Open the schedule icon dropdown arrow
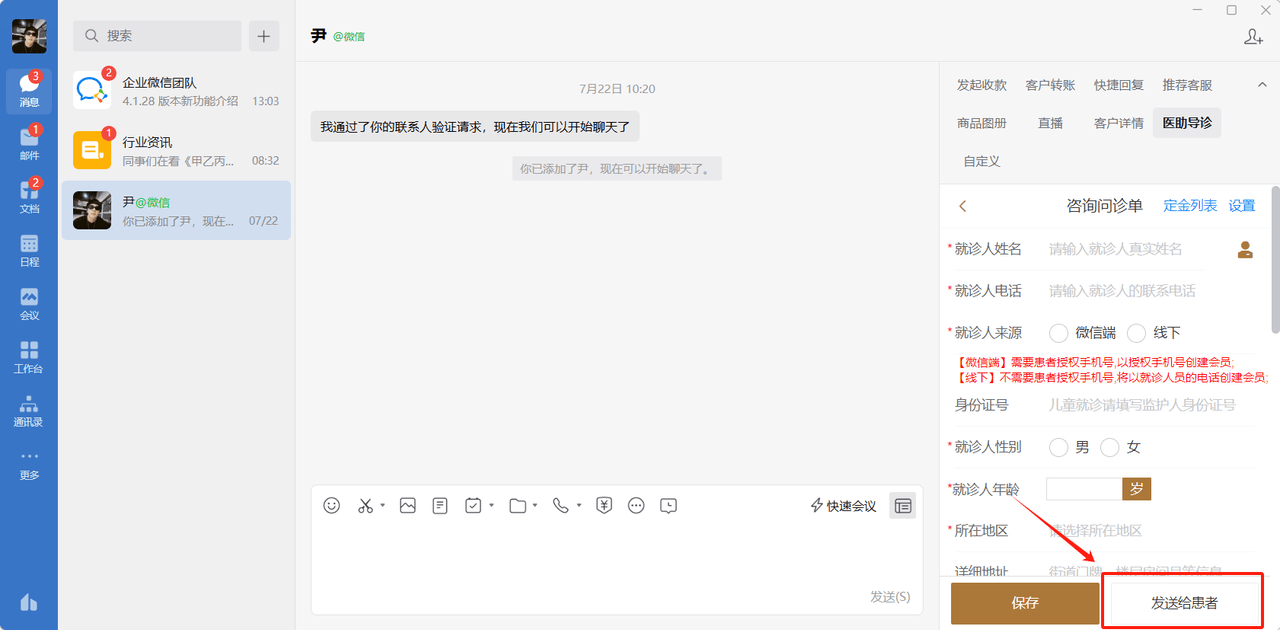Screen dimensions: 1280x630 click(x=492, y=507)
